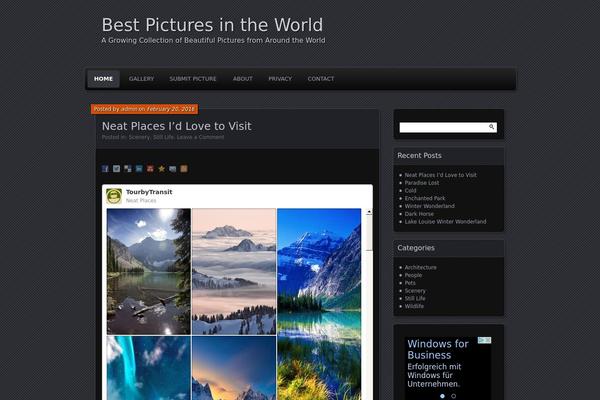Viewport: 600px width, 400px height.
Task: Select the first ad carousel dot
Action: 442,396
